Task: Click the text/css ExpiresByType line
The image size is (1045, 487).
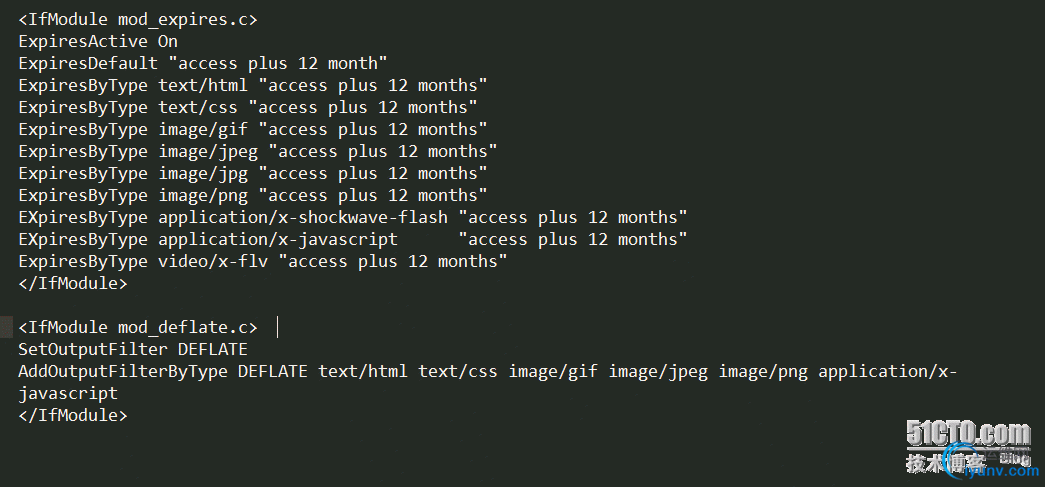Action: pyautogui.click(x=248, y=108)
